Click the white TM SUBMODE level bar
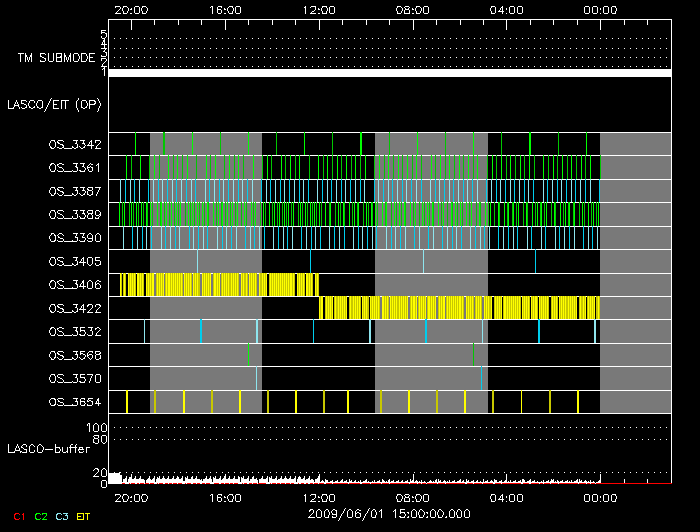The width and height of the screenshot is (700, 532). pyautogui.click(x=390, y=73)
